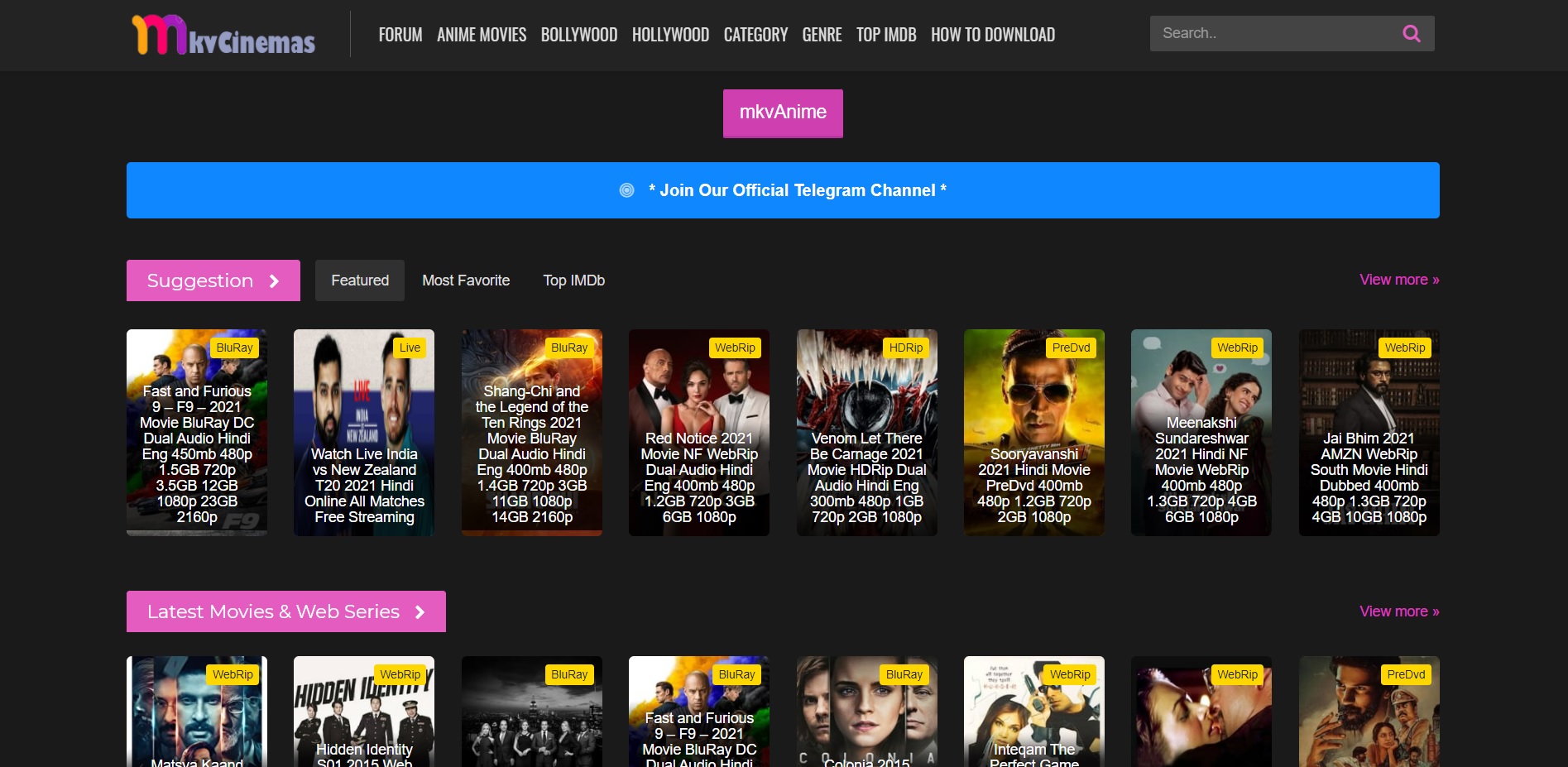Open Fast and Furious 9 latest movies card
The image size is (1568, 767).
[699, 712]
